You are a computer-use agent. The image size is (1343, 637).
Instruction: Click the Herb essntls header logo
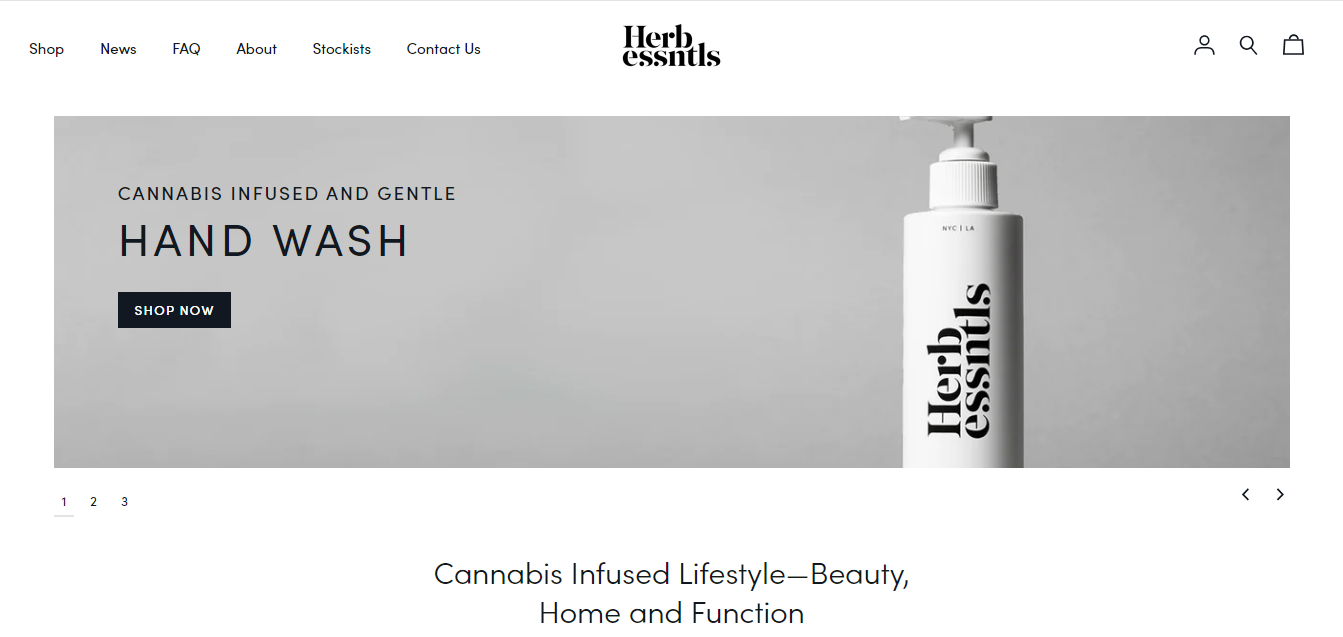click(x=671, y=46)
